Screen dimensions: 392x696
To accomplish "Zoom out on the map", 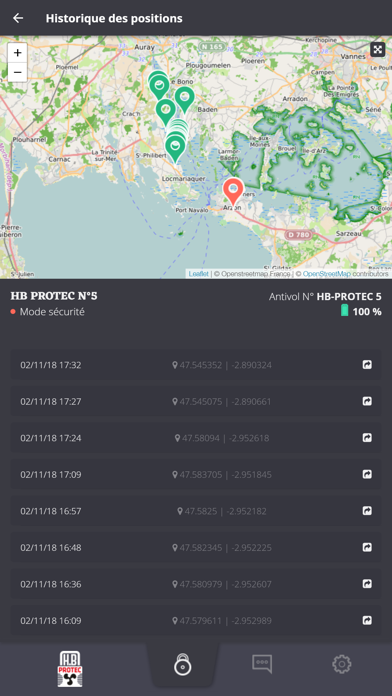I will click(x=17, y=72).
